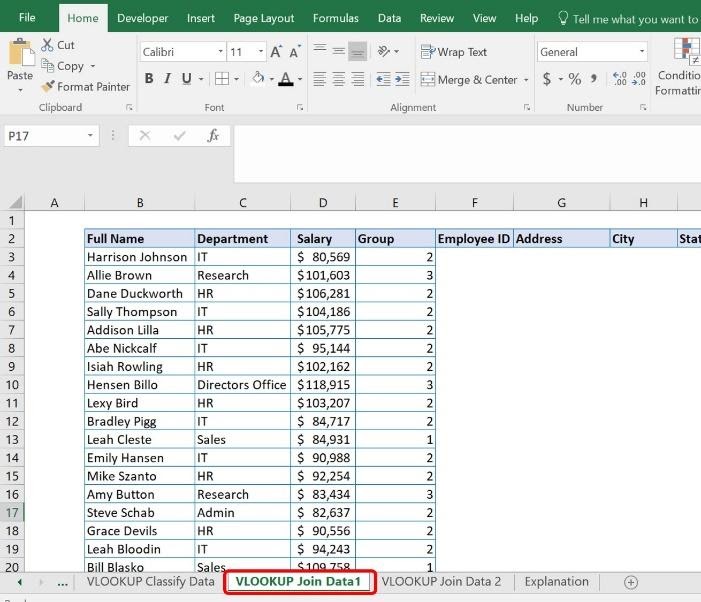Apply comma style format
The image size is (701, 602).
(x=594, y=79)
